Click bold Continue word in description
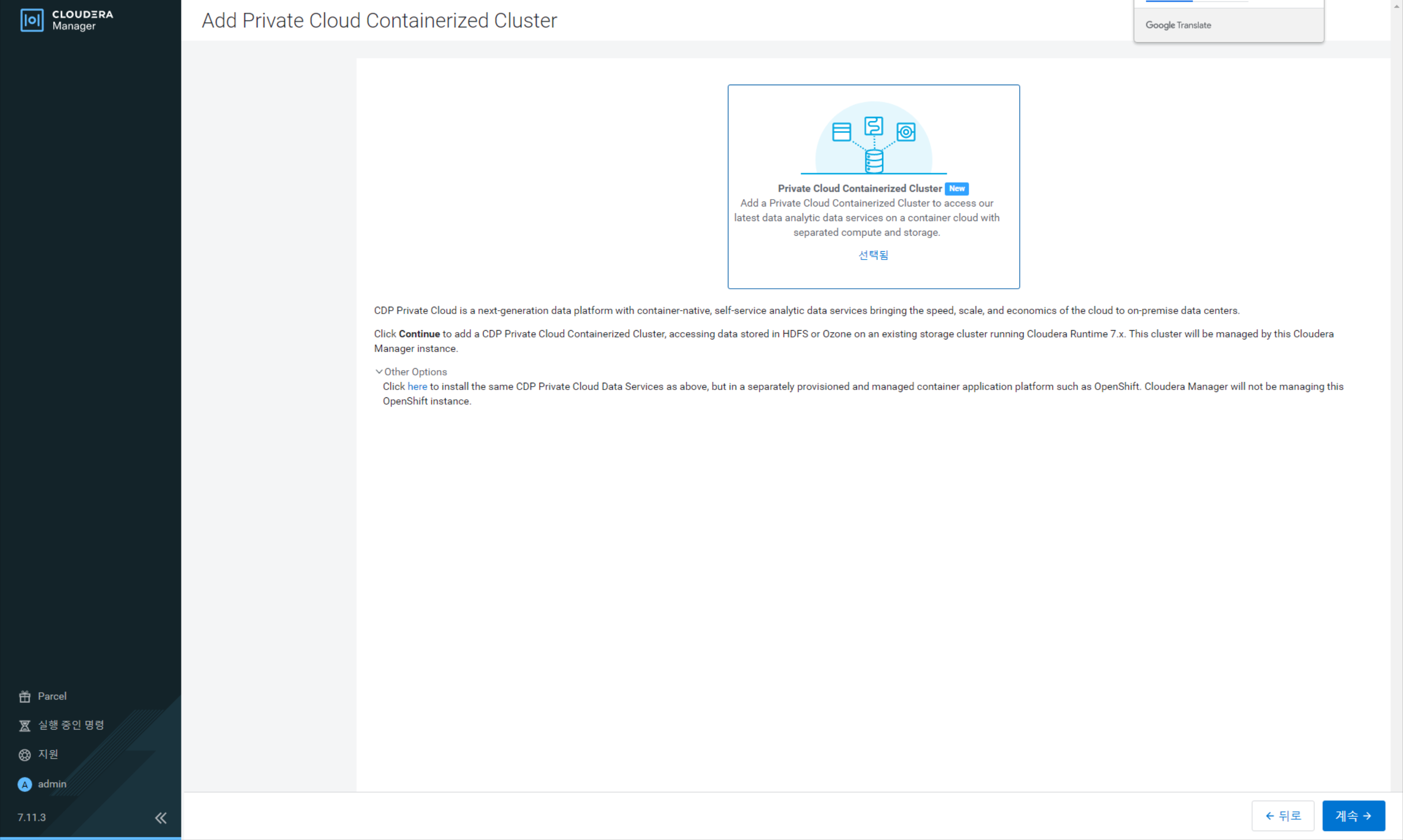The image size is (1403, 840). click(419, 334)
